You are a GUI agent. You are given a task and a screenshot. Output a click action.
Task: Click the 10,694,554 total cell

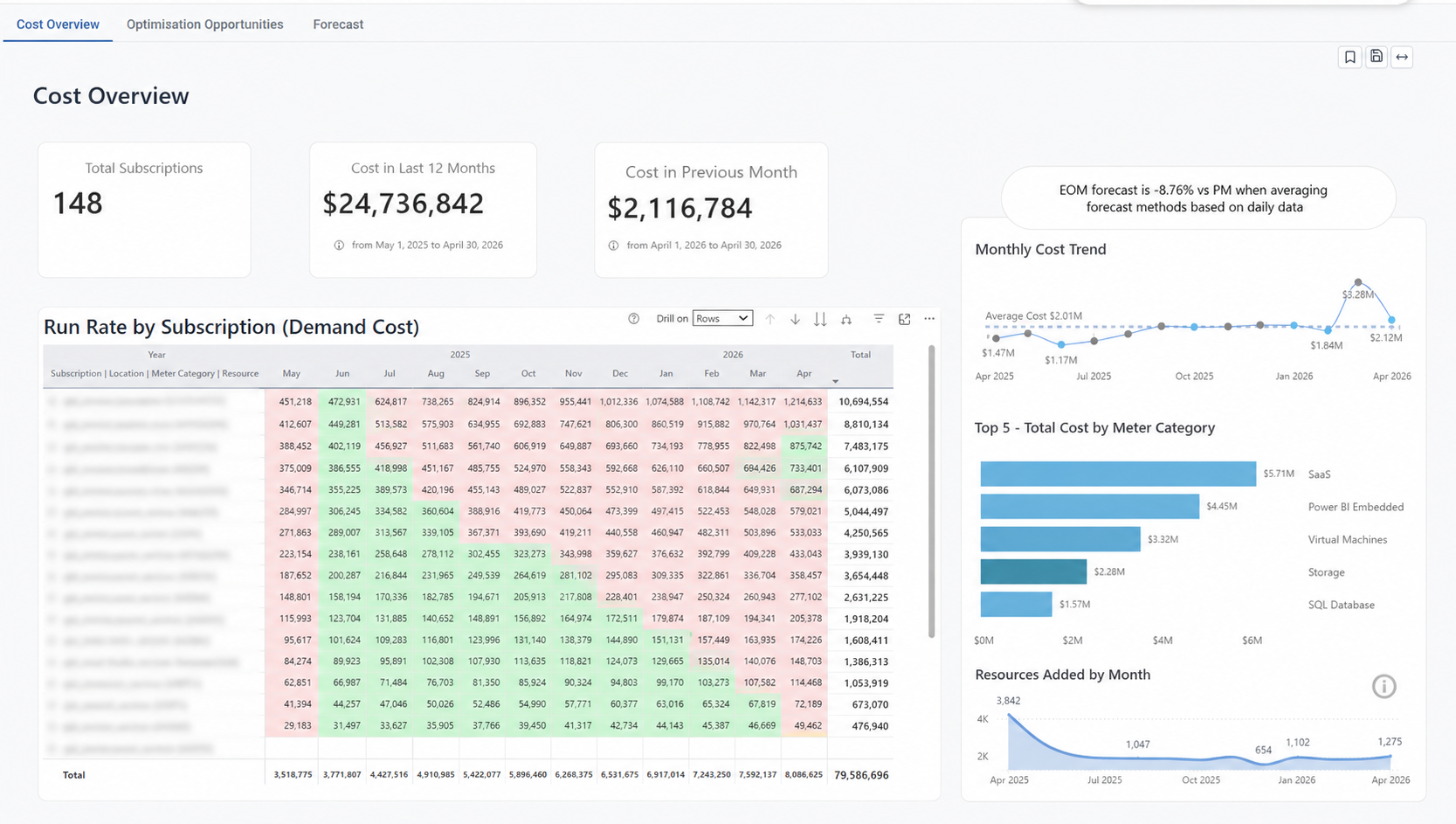[x=863, y=402]
